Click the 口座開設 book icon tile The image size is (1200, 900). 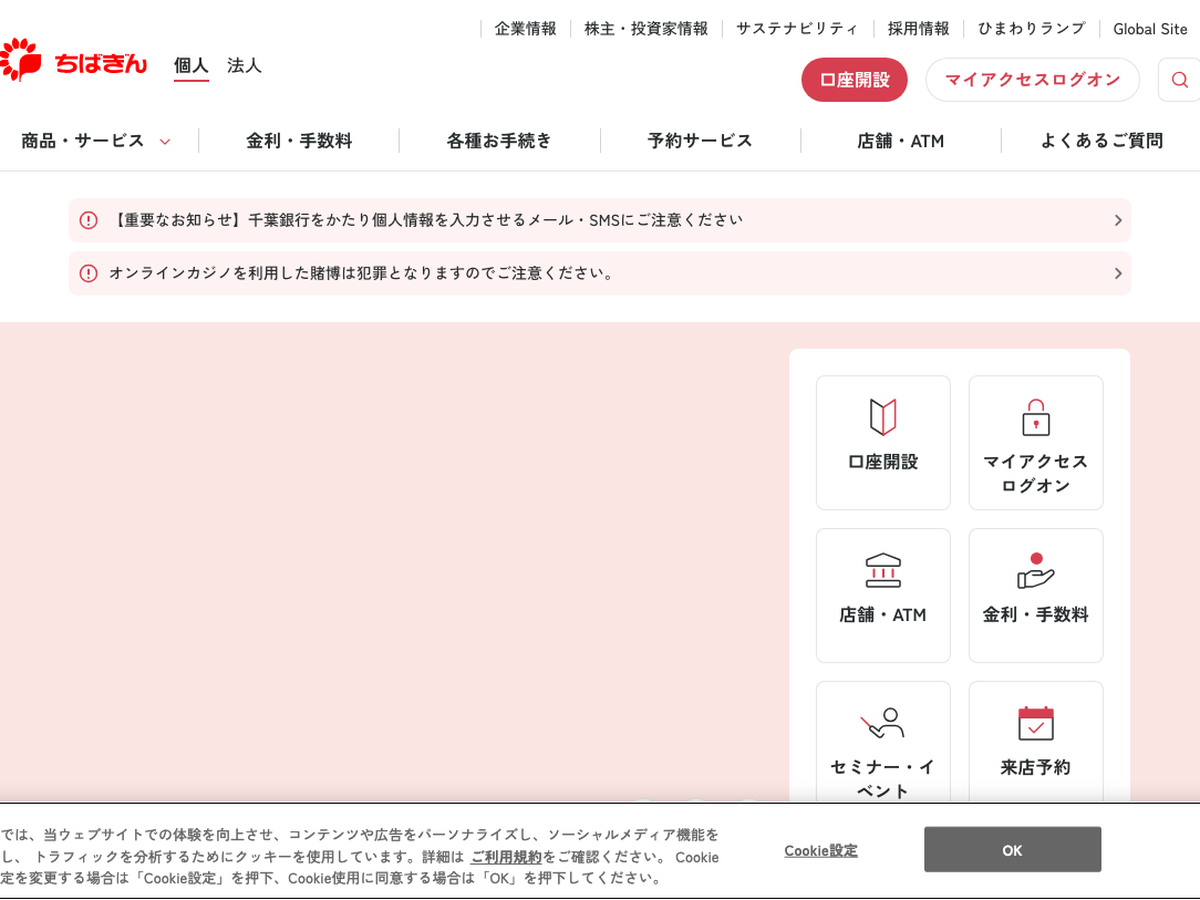click(883, 442)
